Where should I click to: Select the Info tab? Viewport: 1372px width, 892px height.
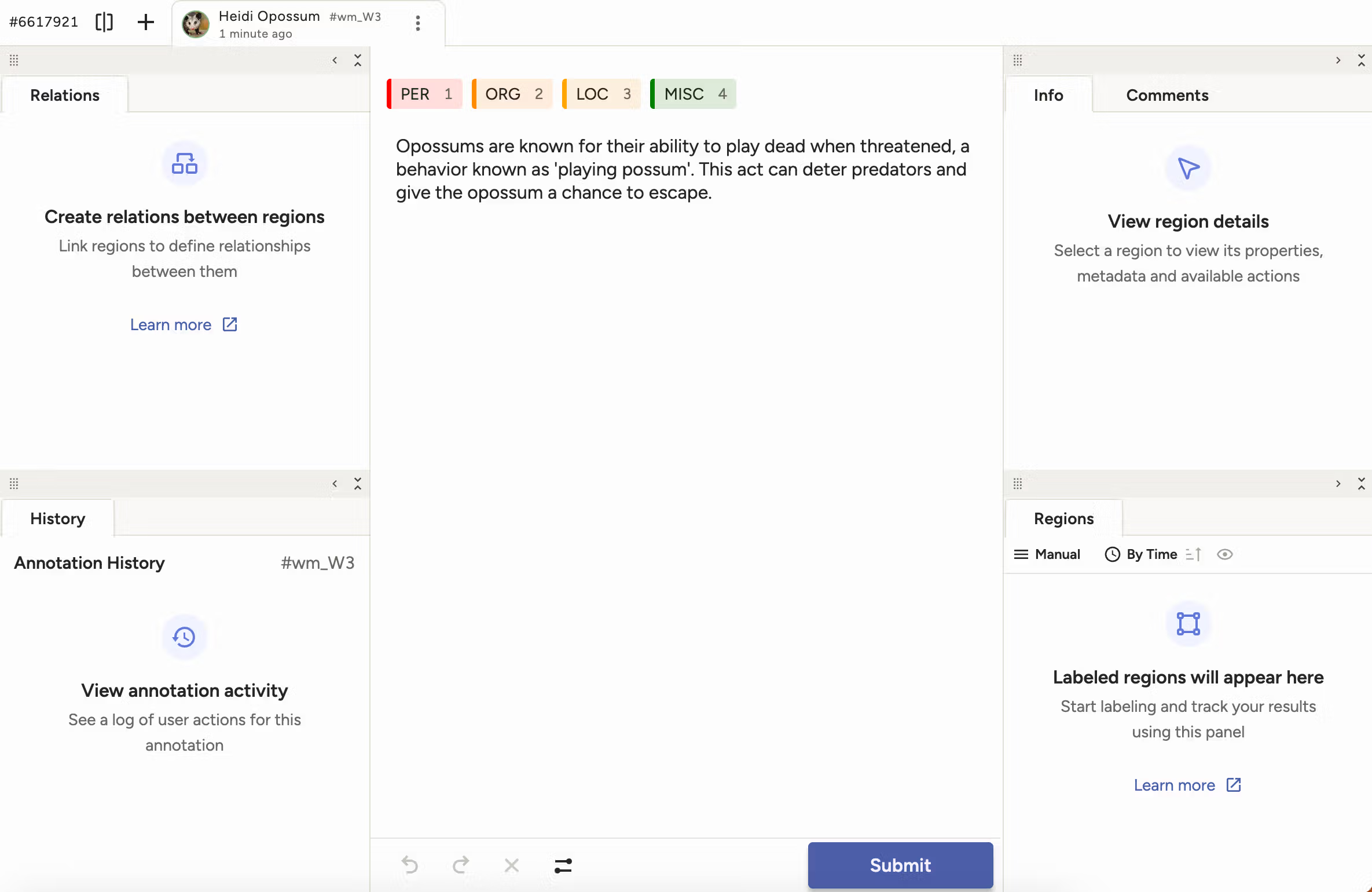(1048, 95)
